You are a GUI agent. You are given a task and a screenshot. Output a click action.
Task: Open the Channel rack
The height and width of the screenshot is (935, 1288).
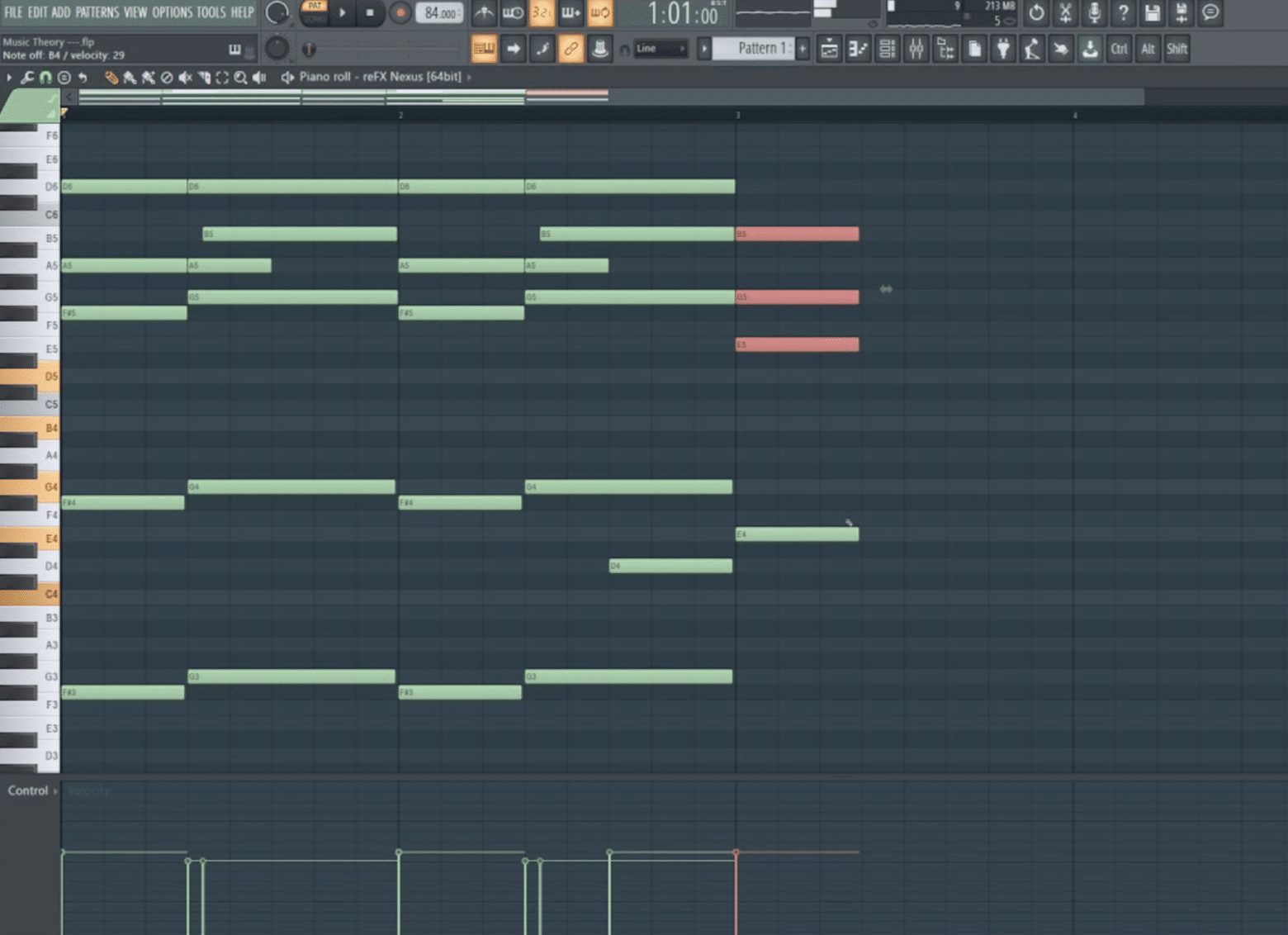click(x=887, y=49)
